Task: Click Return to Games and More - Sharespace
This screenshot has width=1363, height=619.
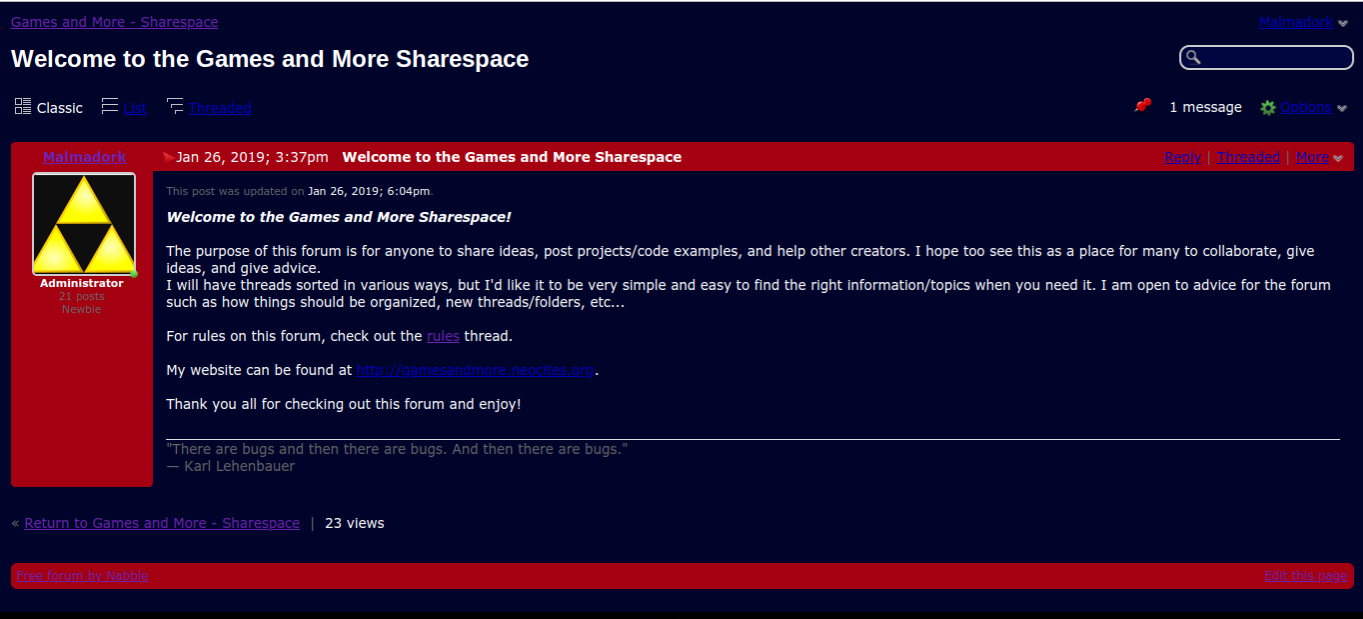Action: click(162, 523)
